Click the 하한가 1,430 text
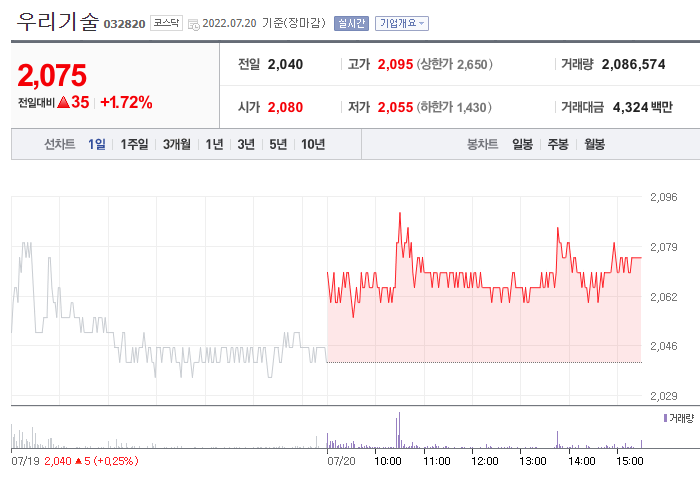The height and width of the screenshot is (480, 700). coord(454,107)
